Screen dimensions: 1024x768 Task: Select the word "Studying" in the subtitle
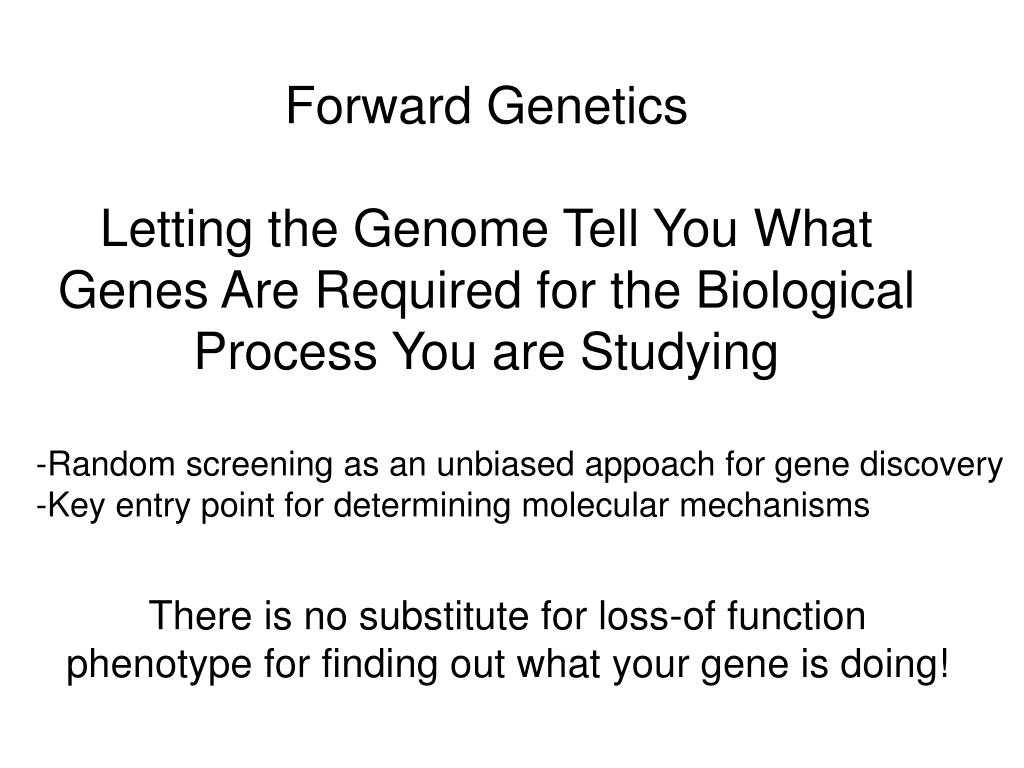(x=679, y=353)
